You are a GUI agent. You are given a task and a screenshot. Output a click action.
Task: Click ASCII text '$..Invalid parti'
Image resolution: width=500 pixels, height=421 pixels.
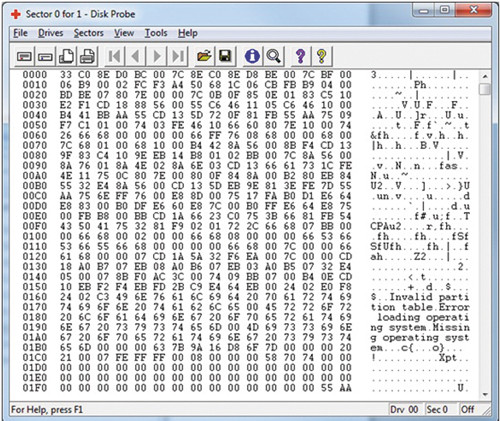(420, 297)
